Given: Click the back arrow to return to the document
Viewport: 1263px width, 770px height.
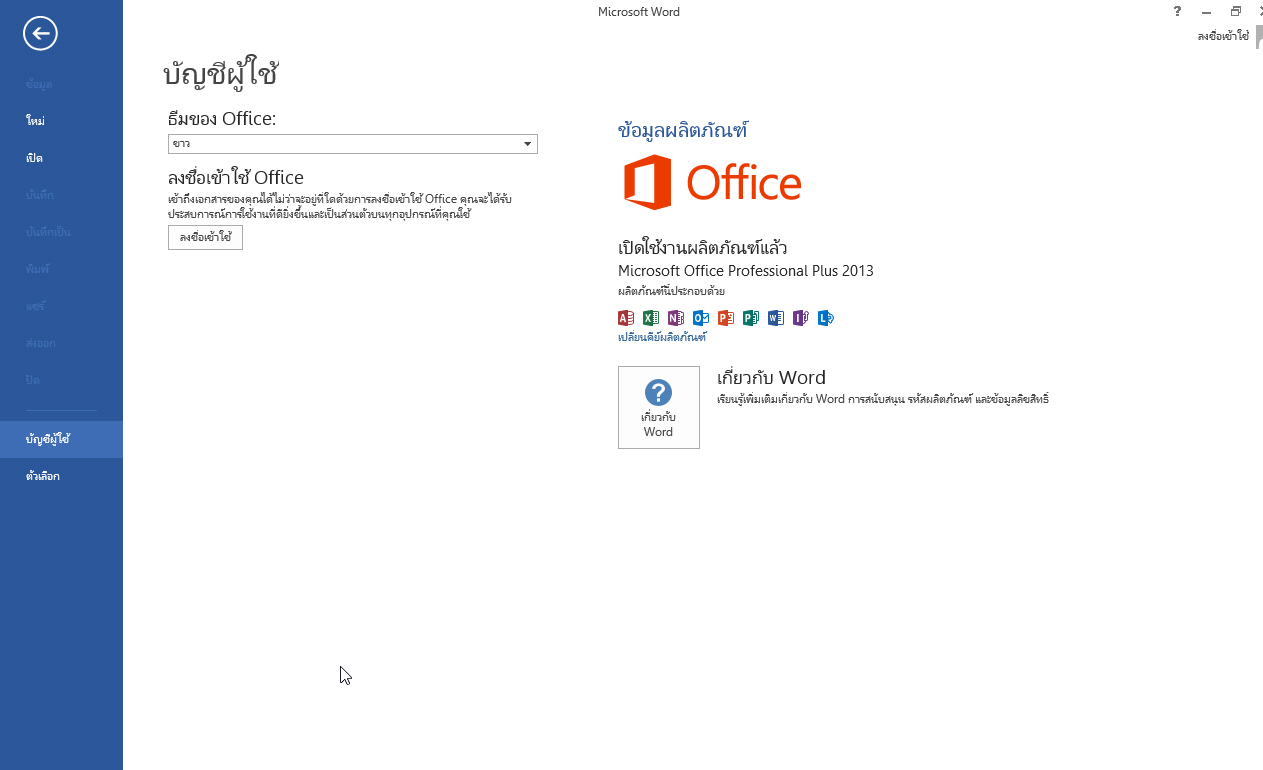Looking at the screenshot, I should point(41,34).
